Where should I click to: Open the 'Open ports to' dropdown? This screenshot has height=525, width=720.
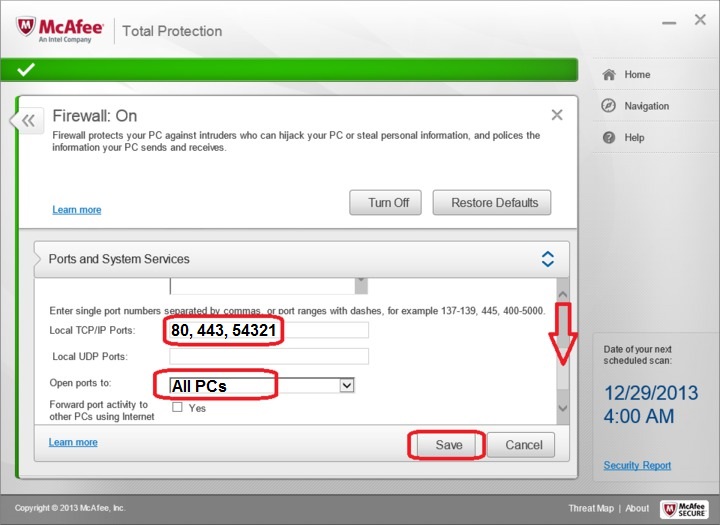[347, 385]
